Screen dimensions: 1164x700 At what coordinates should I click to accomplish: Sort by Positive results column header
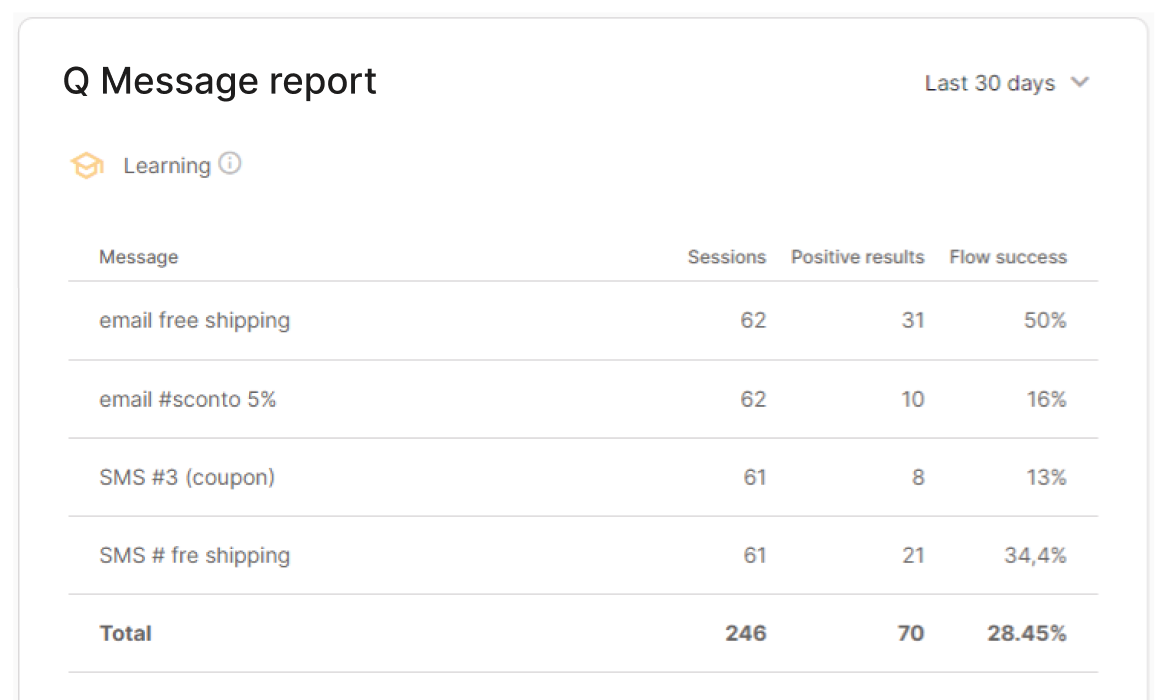857,257
